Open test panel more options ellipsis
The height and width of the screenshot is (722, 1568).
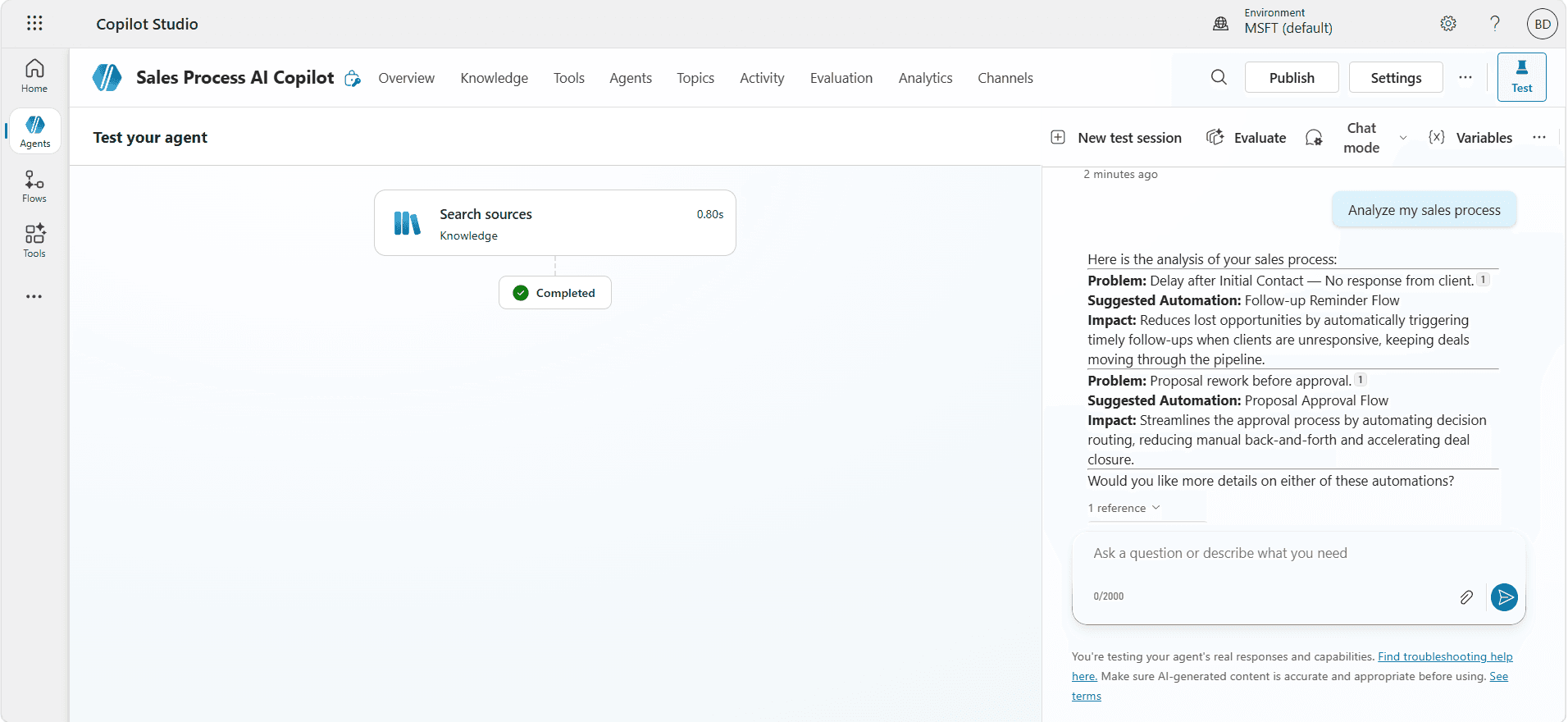pyautogui.click(x=1539, y=137)
